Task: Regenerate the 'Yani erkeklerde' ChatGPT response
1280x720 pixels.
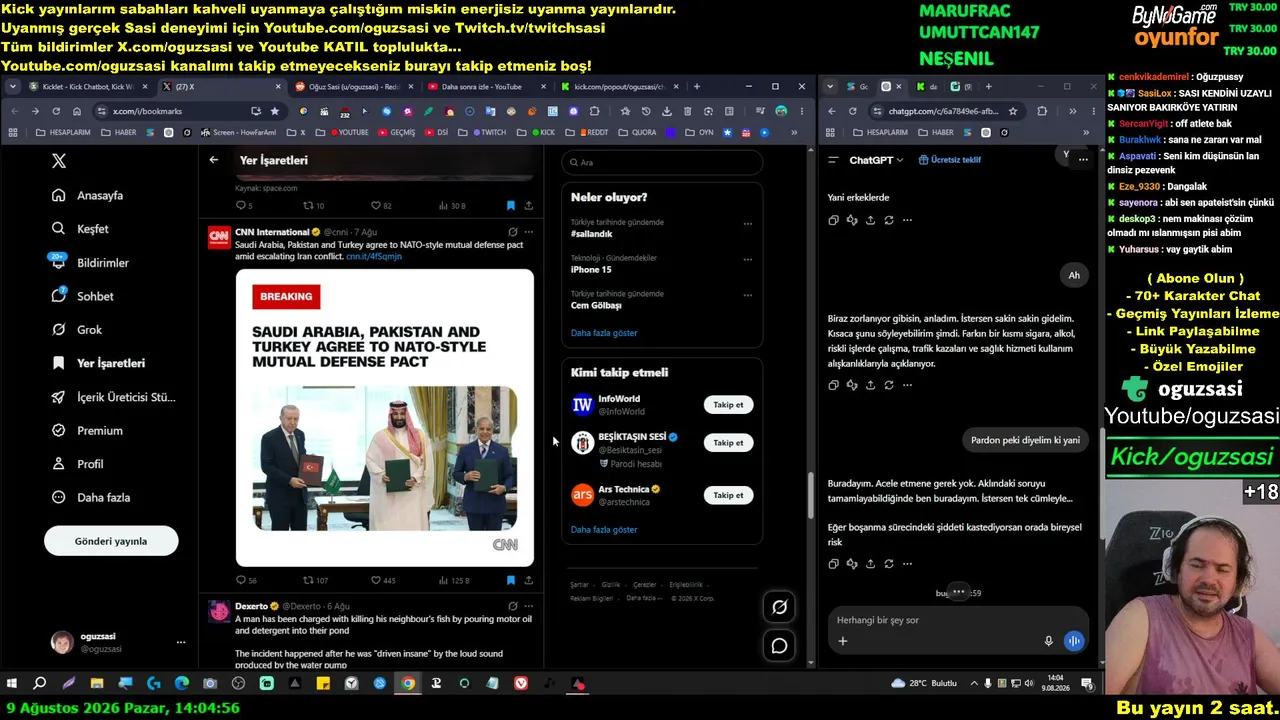Action: [888, 220]
